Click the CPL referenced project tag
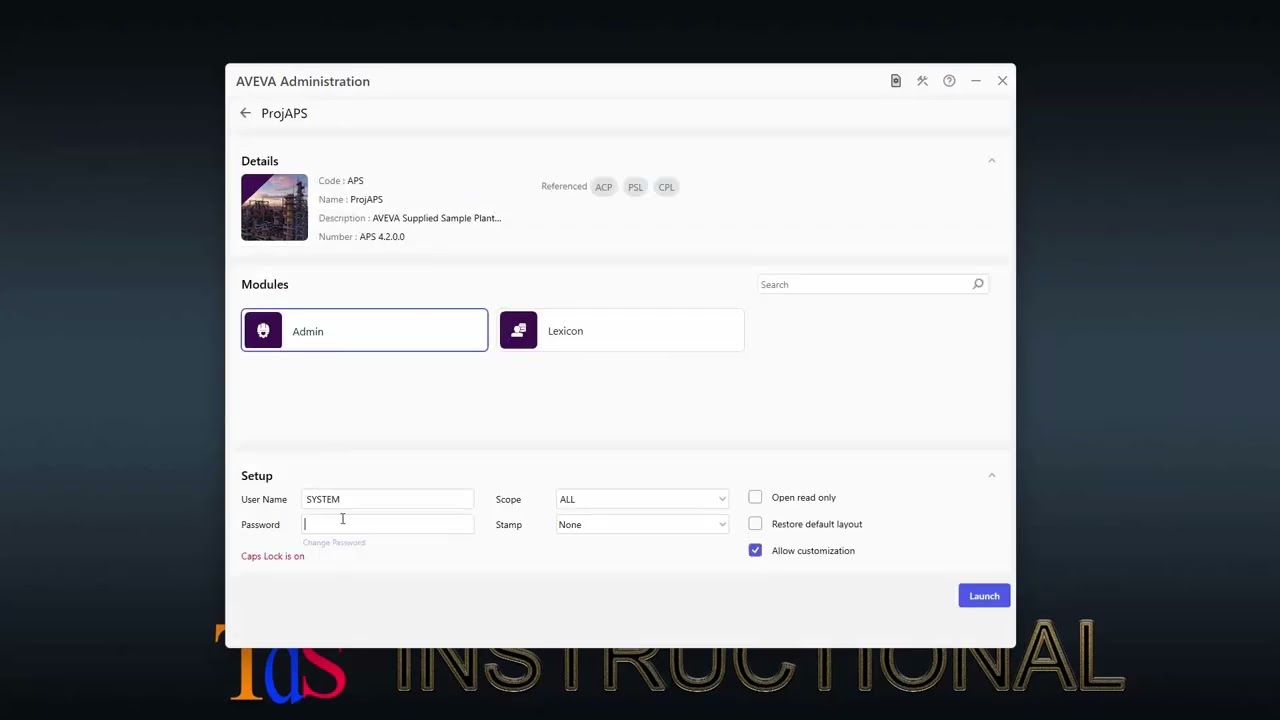This screenshot has height=720, width=1280. pyautogui.click(x=666, y=187)
